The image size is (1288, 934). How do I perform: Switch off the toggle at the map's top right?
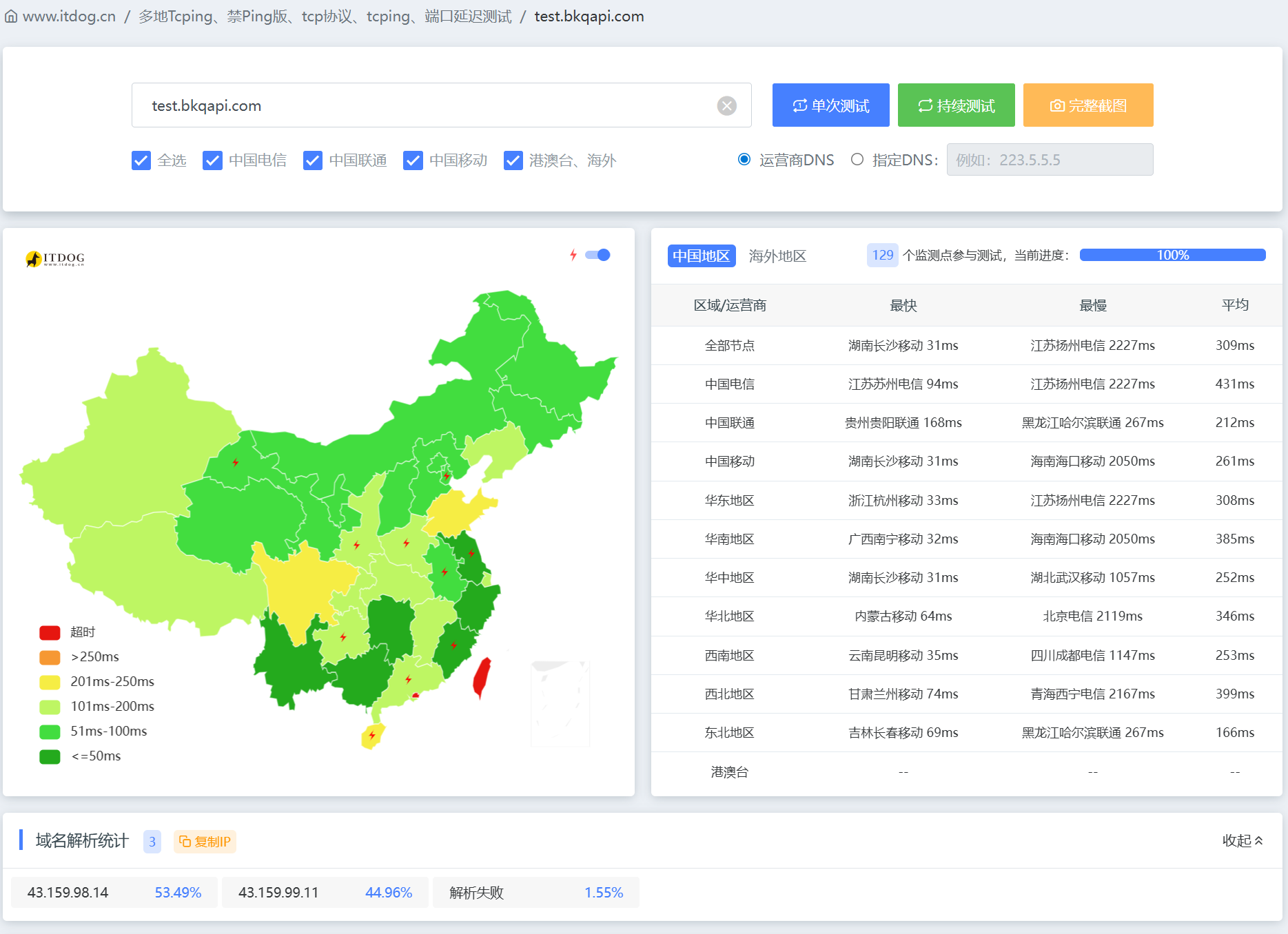click(x=597, y=255)
